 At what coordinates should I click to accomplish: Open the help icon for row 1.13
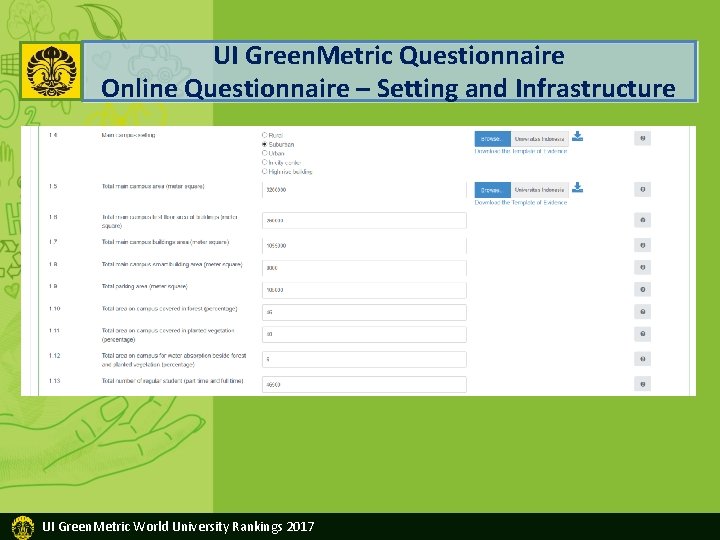click(x=642, y=384)
